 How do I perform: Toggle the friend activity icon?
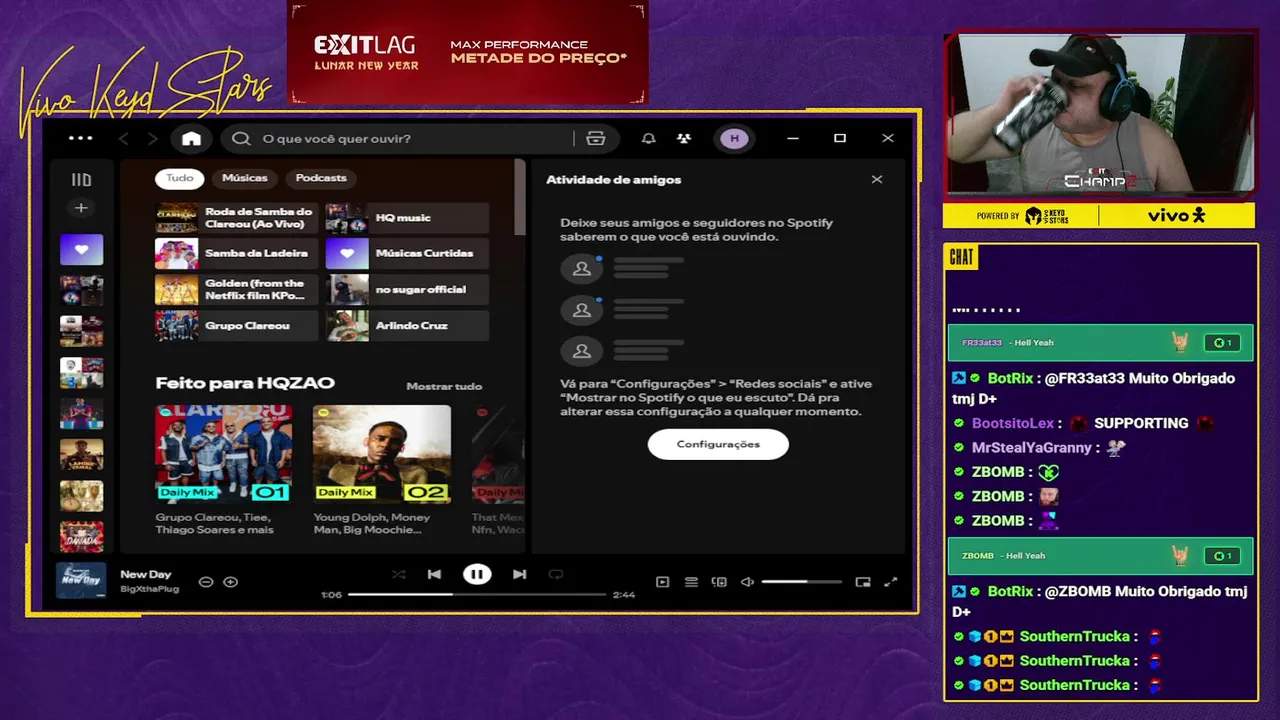pyautogui.click(x=683, y=138)
